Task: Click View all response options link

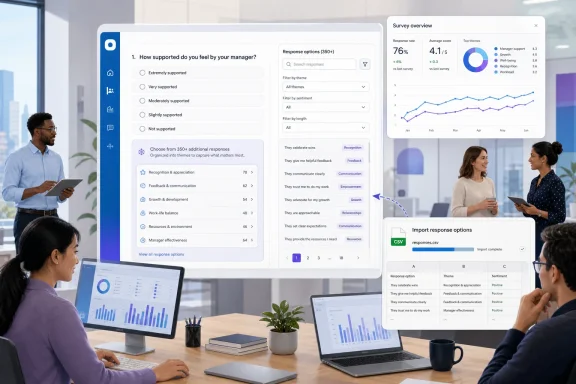Action: click(x=161, y=254)
